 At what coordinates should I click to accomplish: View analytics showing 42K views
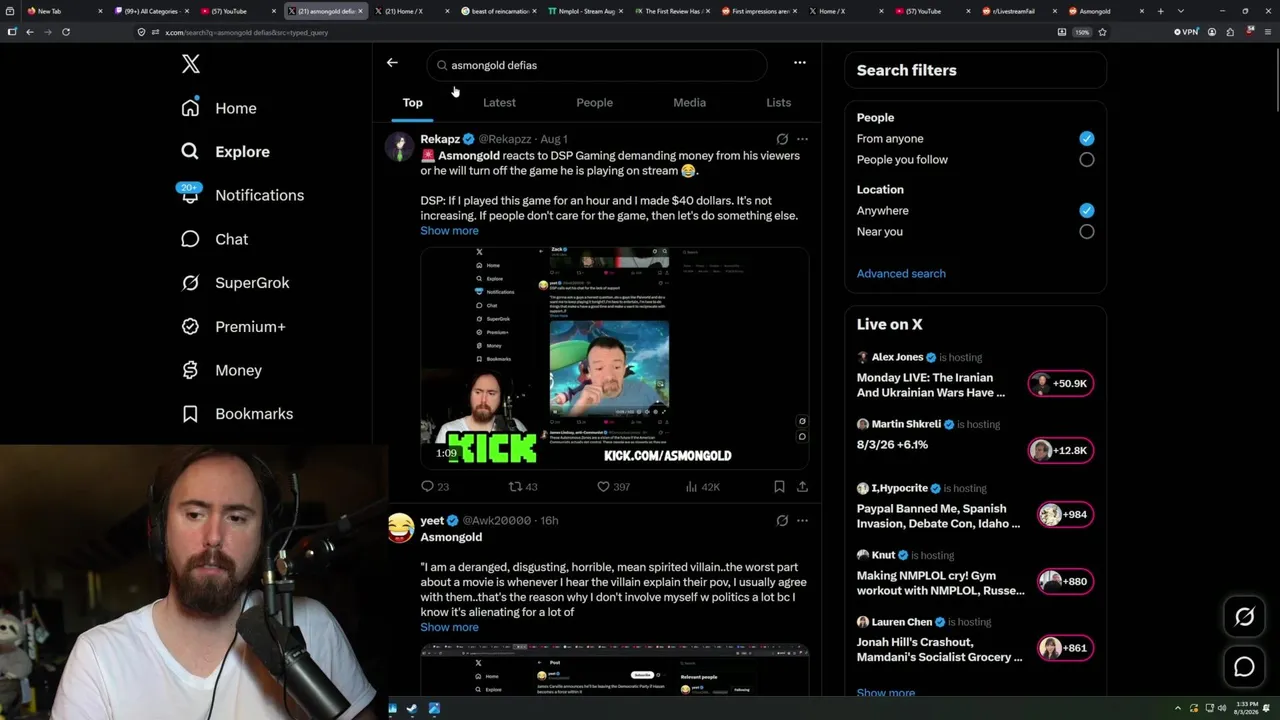click(702, 487)
